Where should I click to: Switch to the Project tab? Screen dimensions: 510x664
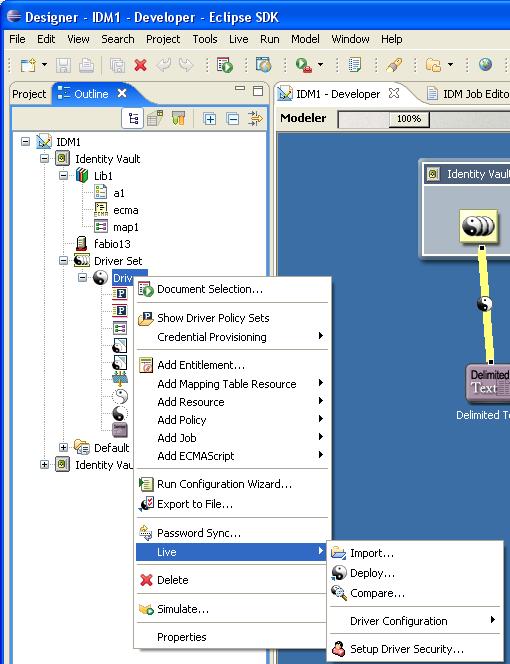point(29,94)
